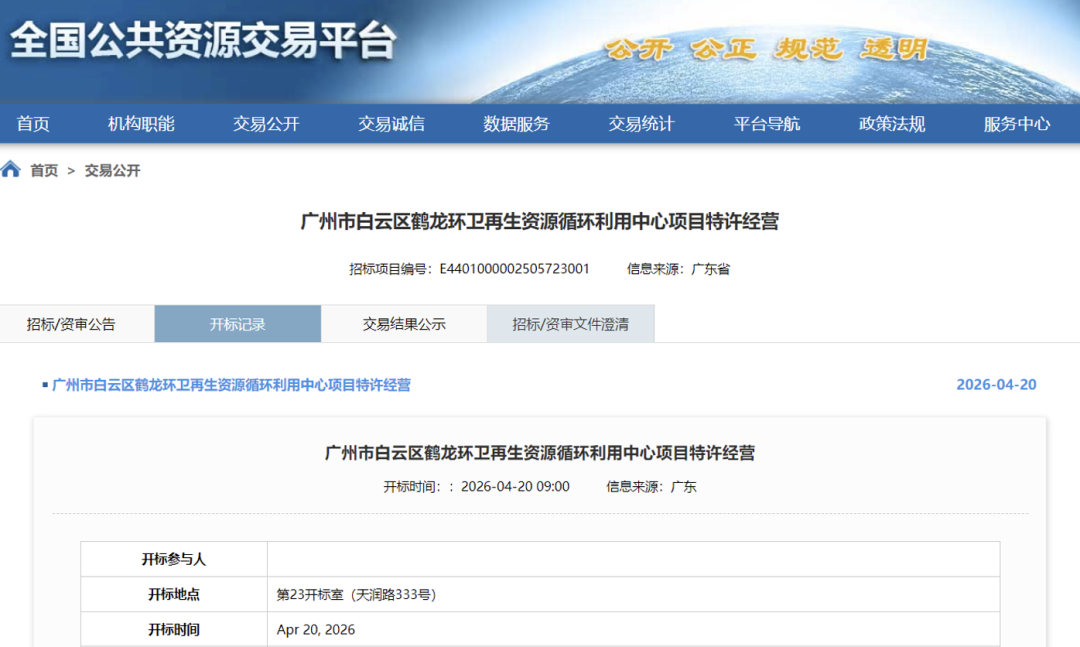1080x647 pixels.
Task: Switch to the 交易结果公示 tab
Action: (404, 324)
